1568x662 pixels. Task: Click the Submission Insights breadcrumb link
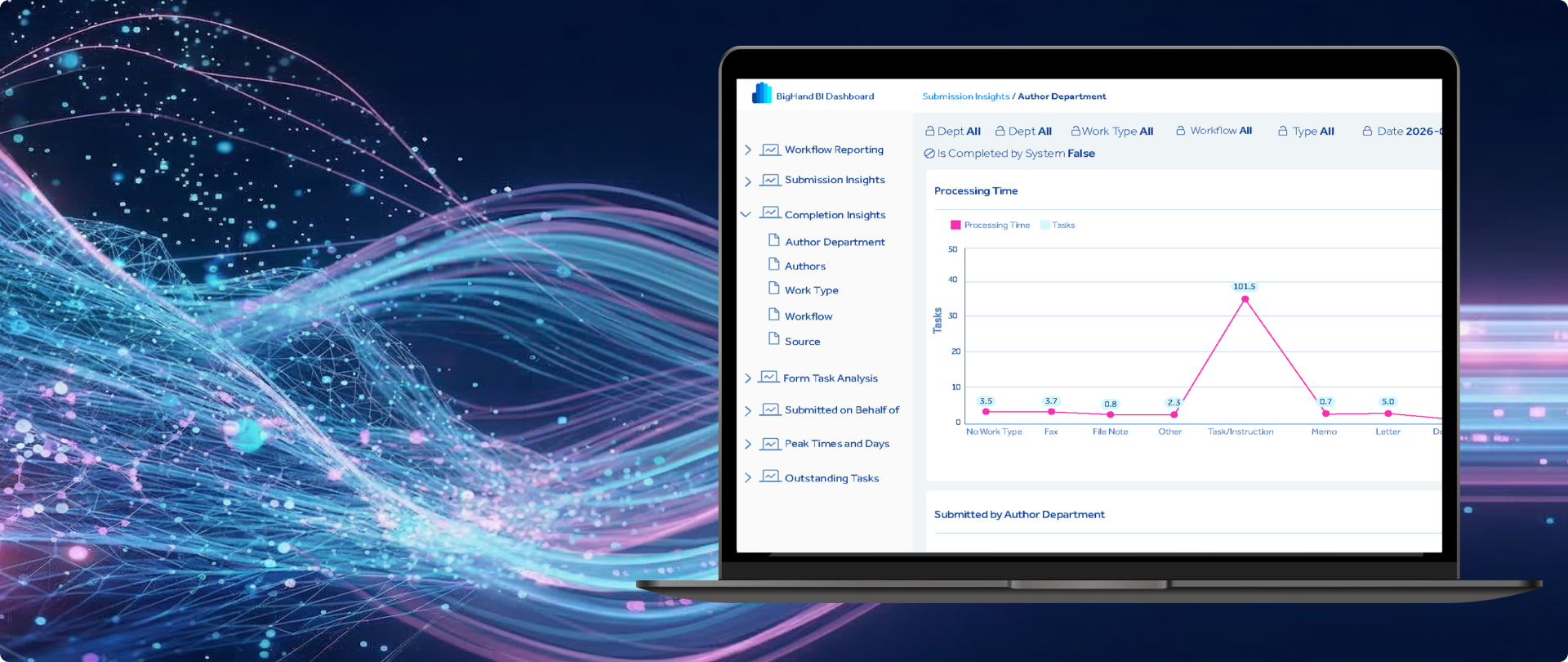click(x=966, y=96)
